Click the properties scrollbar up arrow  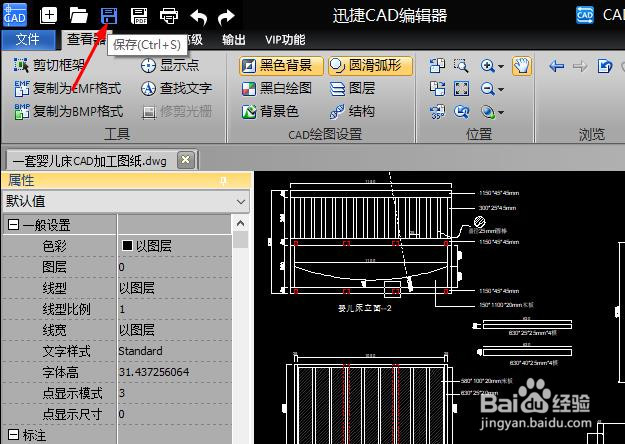240,224
